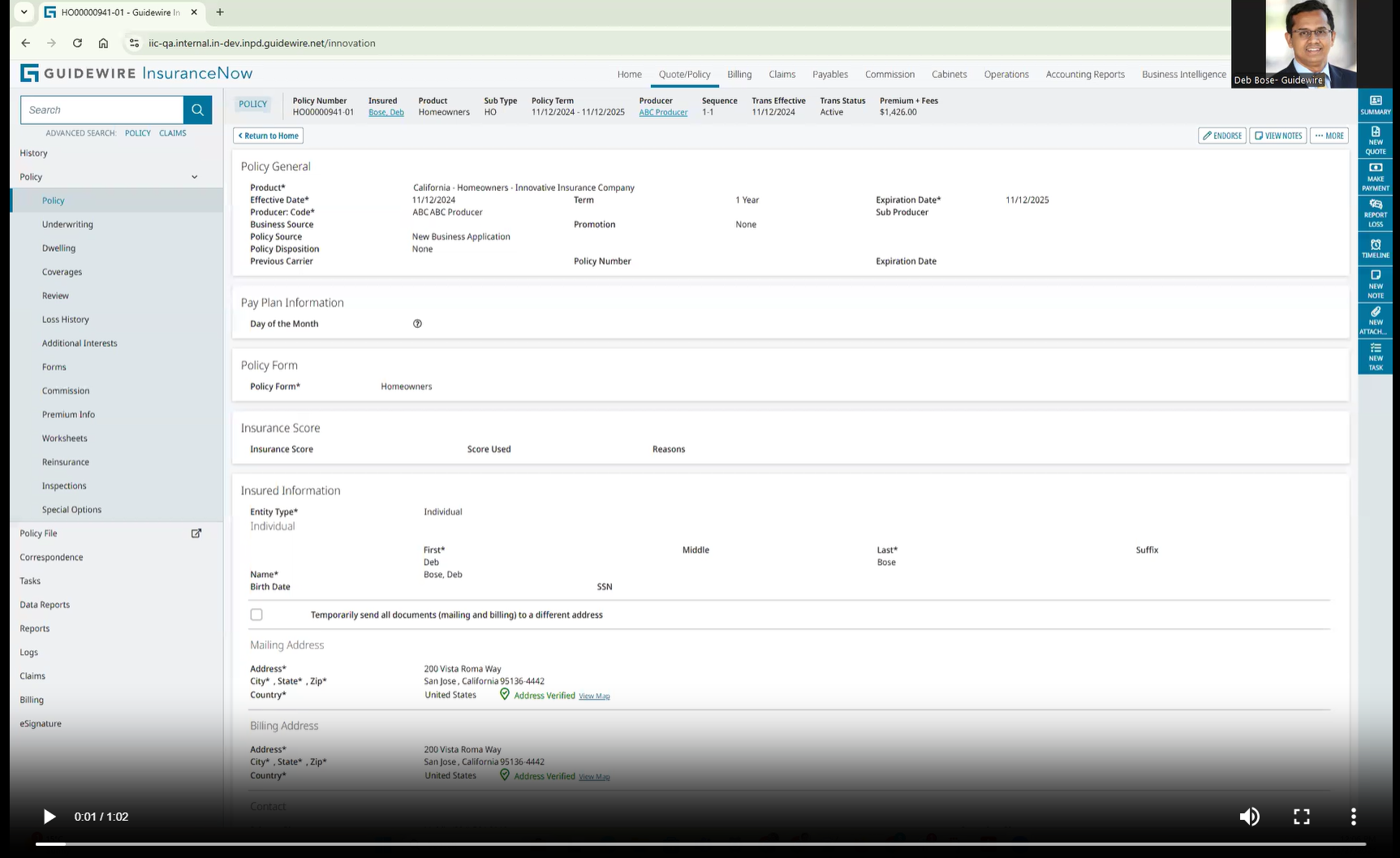Open Accounting Reports tab
The width and height of the screenshot is (1400, 858).
(1085, 74)
